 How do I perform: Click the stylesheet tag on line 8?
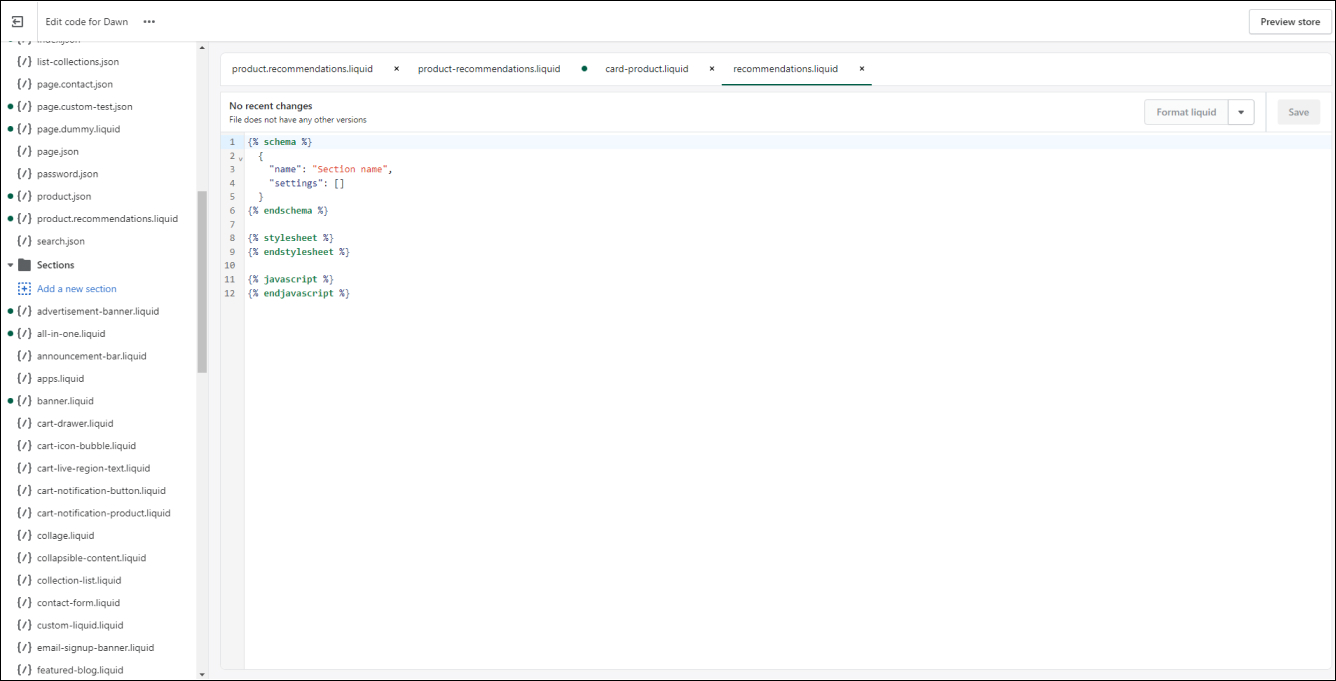pos(291,238)
